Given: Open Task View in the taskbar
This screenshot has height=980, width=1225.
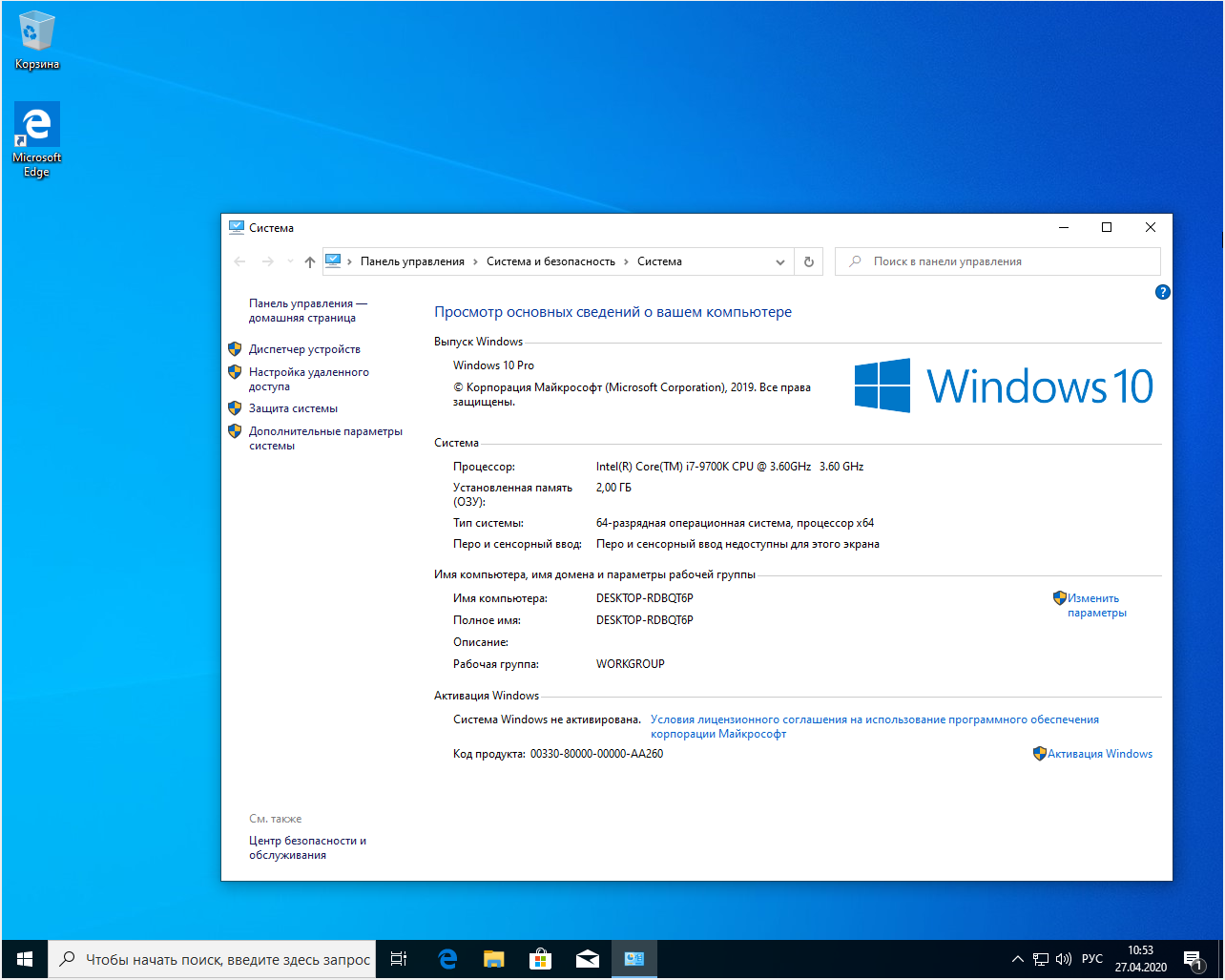Looking at the screenshot, I should click(x=400, y=959).
